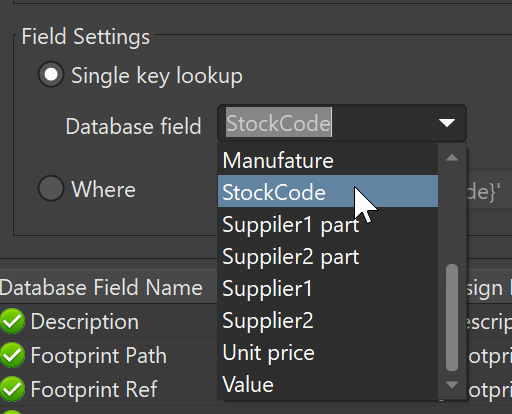Choose Suppiler1 part from the dropdown list
The width and height of the screenshot is (512, 414).
328,224
